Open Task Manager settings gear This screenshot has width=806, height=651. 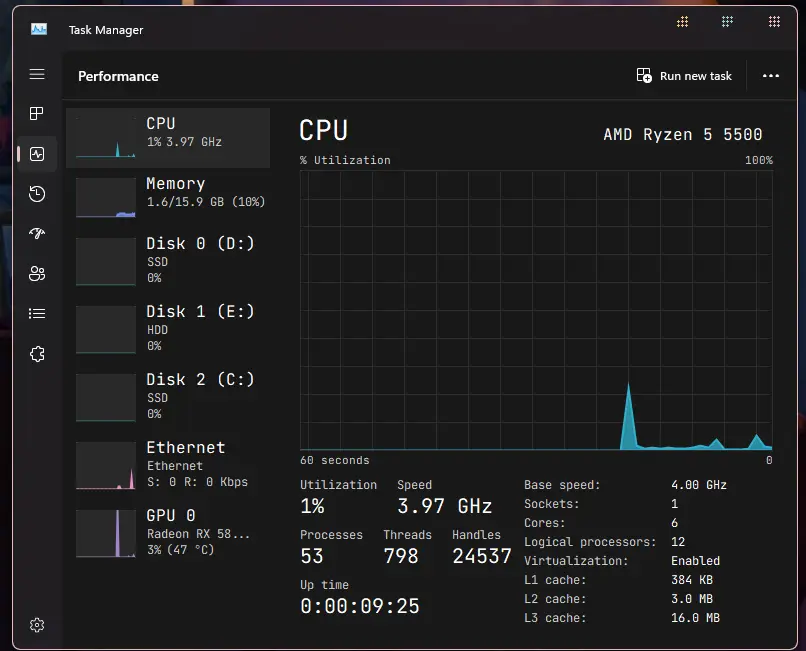point(37,625)
